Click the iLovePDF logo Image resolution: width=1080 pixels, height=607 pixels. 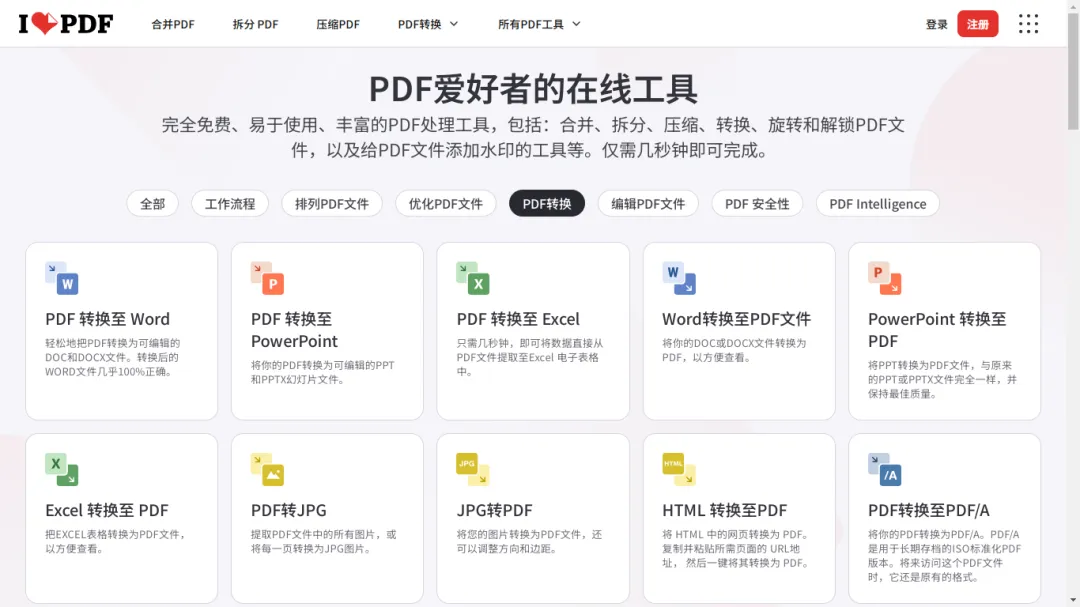(65, 24)
